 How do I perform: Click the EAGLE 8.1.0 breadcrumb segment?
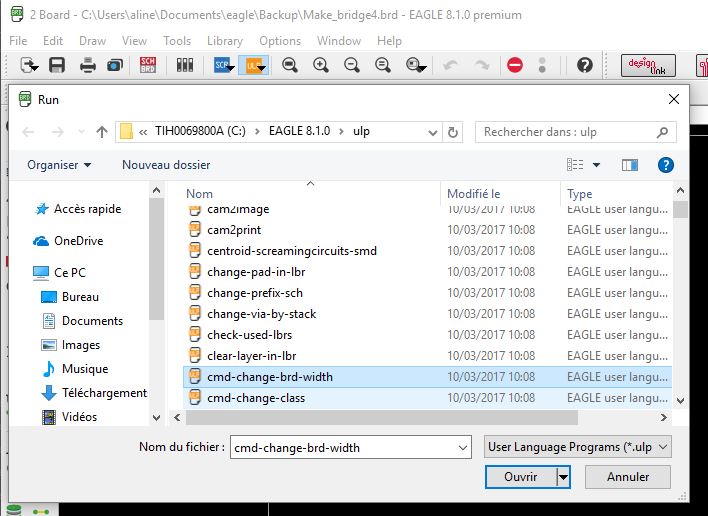click(299, 131)
